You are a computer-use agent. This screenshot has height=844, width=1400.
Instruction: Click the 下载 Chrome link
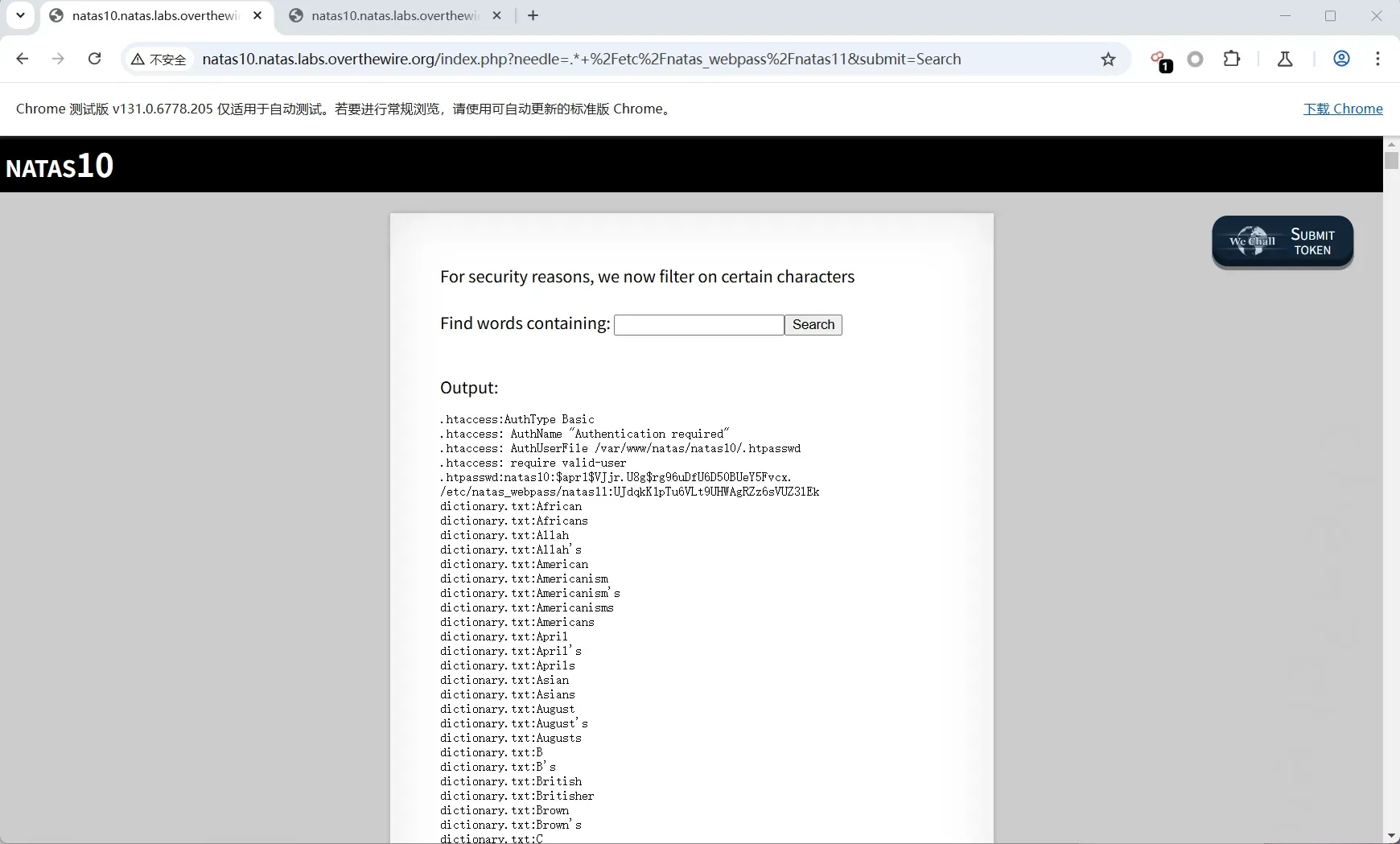(1342, 109)
